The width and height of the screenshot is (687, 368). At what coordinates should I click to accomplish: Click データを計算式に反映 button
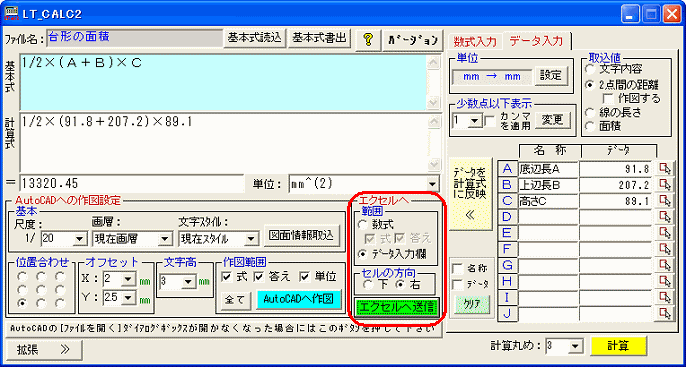point(470,193)
